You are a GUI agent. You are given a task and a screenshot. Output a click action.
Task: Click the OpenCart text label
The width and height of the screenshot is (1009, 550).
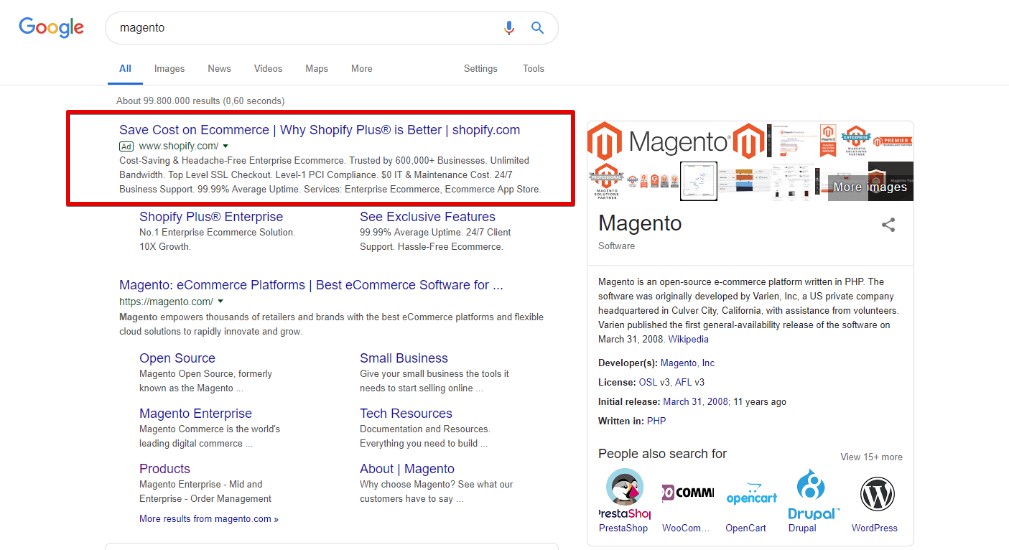coord(746,528)
